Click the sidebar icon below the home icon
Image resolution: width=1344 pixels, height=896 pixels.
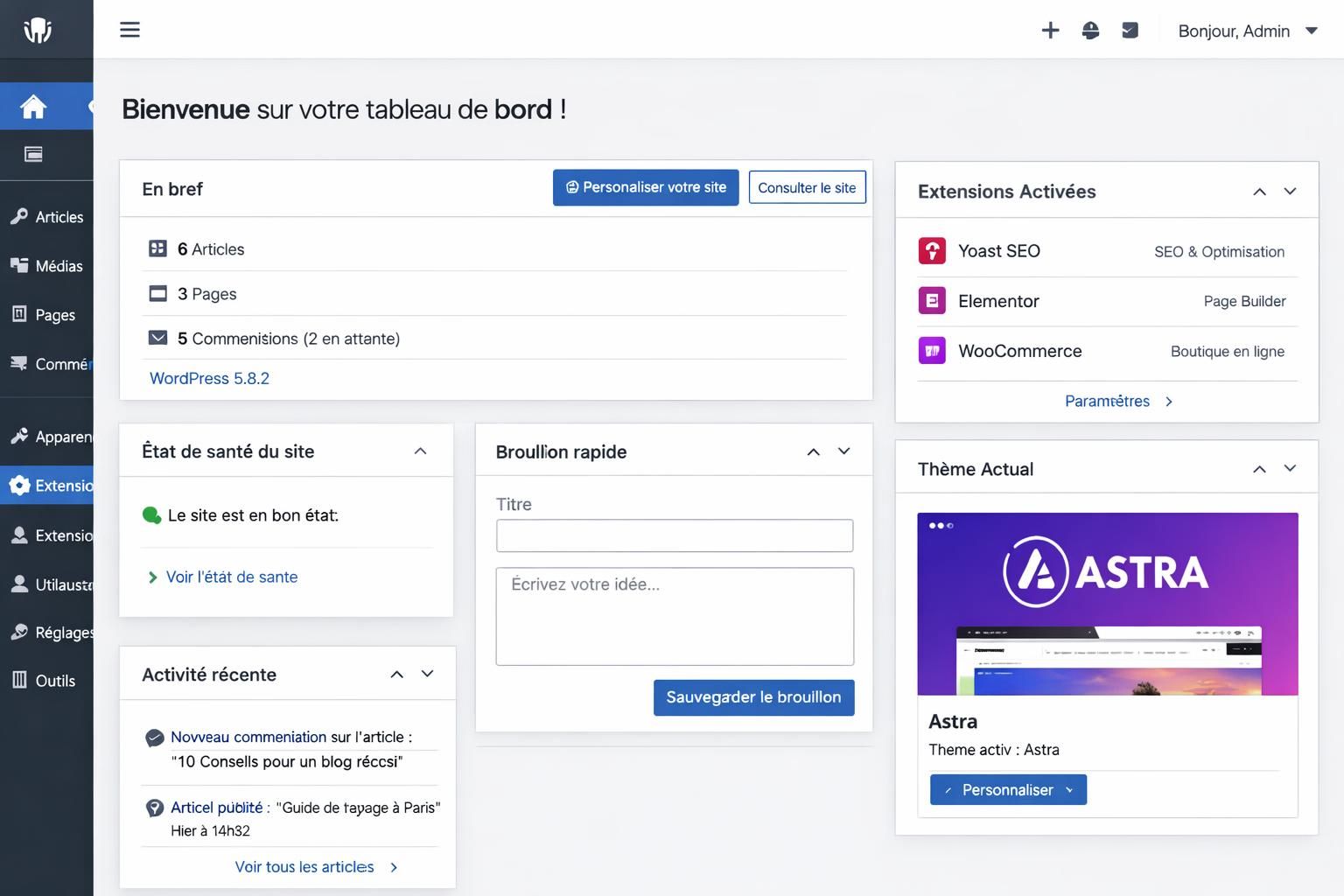coord(33,155)
